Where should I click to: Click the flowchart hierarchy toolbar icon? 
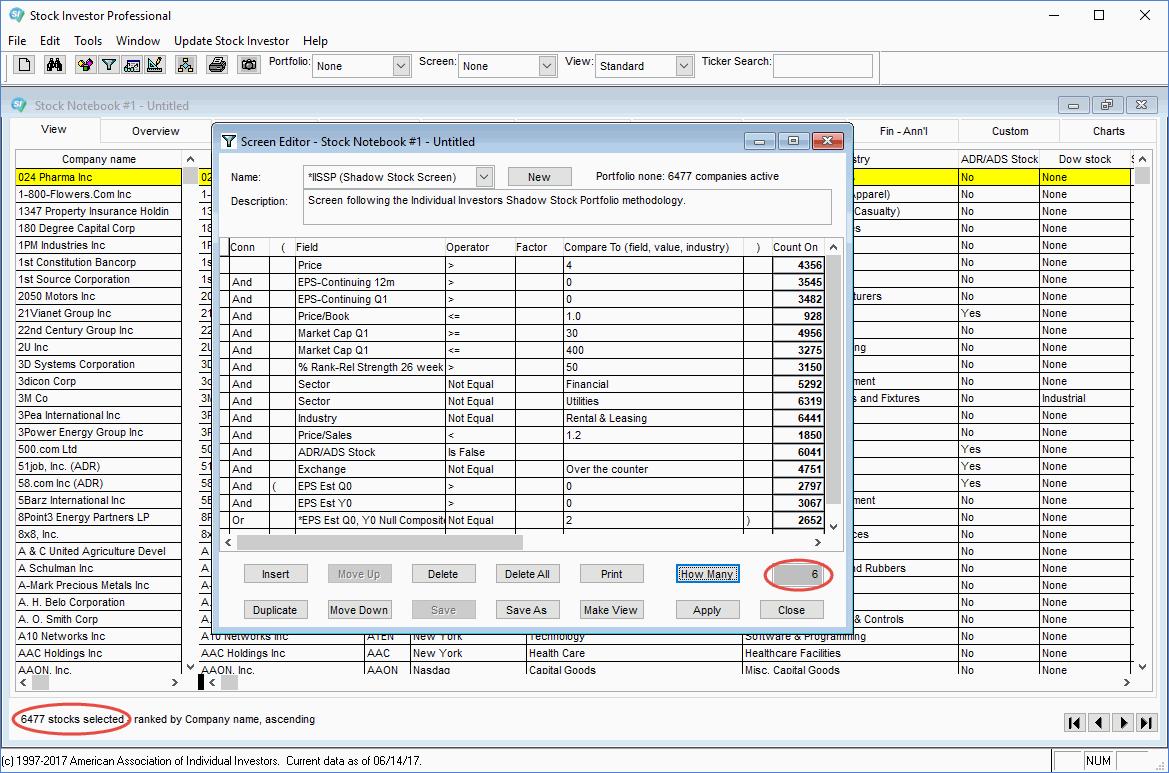coord(187,64)
